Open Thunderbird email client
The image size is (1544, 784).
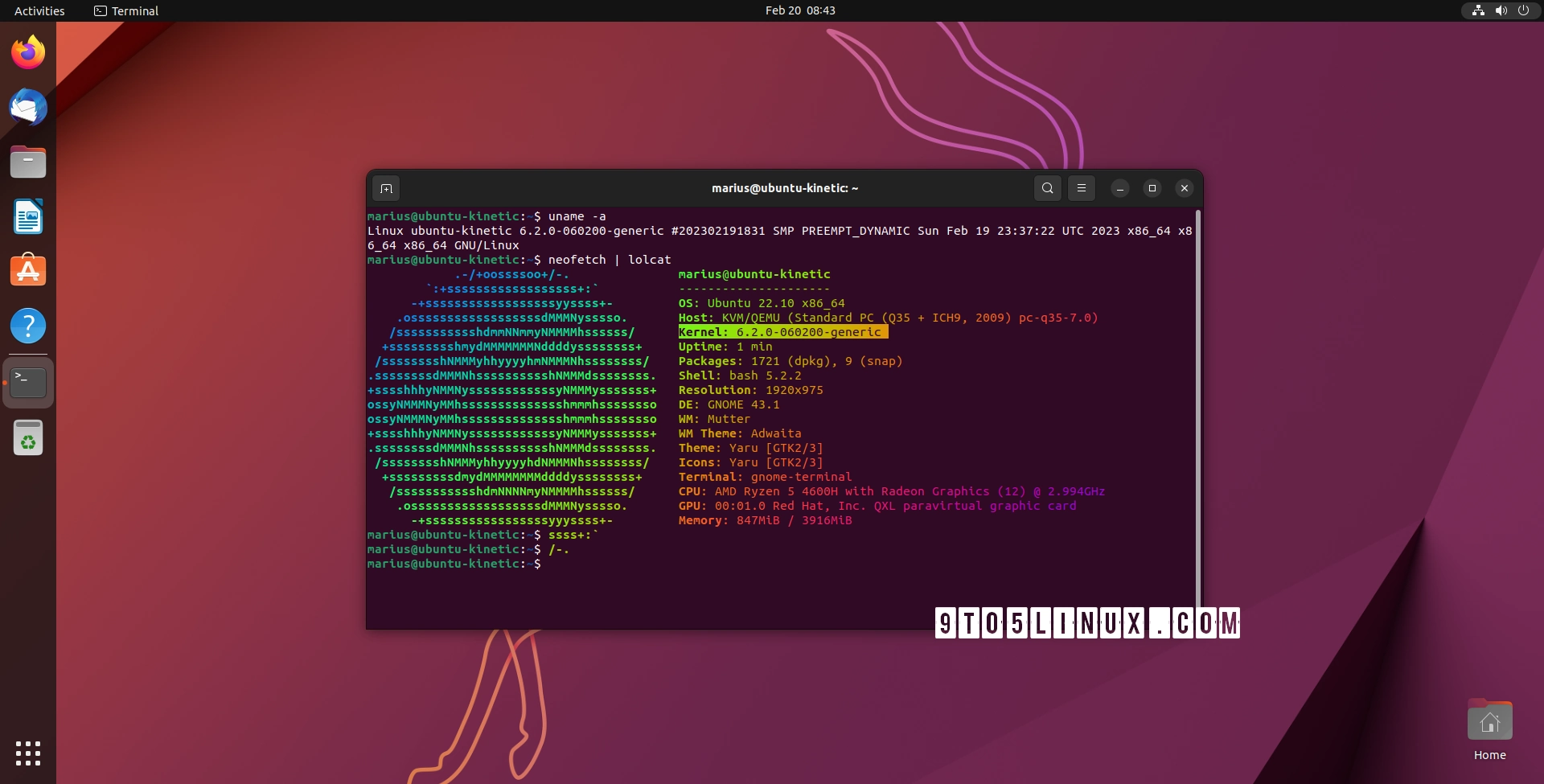pos(28,107)
